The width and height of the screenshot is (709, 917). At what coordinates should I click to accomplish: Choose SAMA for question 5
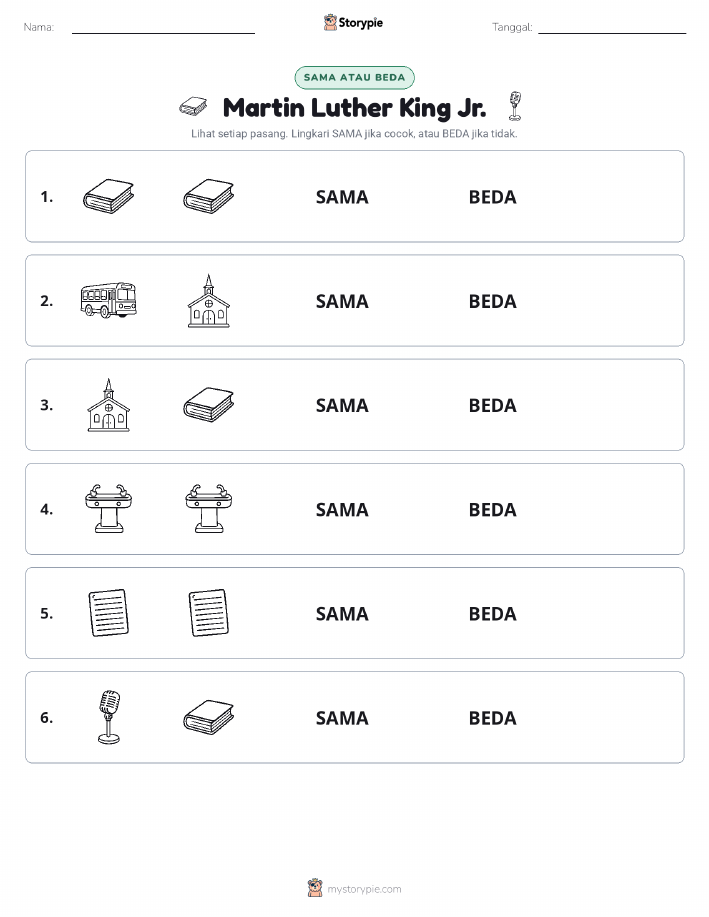pos(342,613)
